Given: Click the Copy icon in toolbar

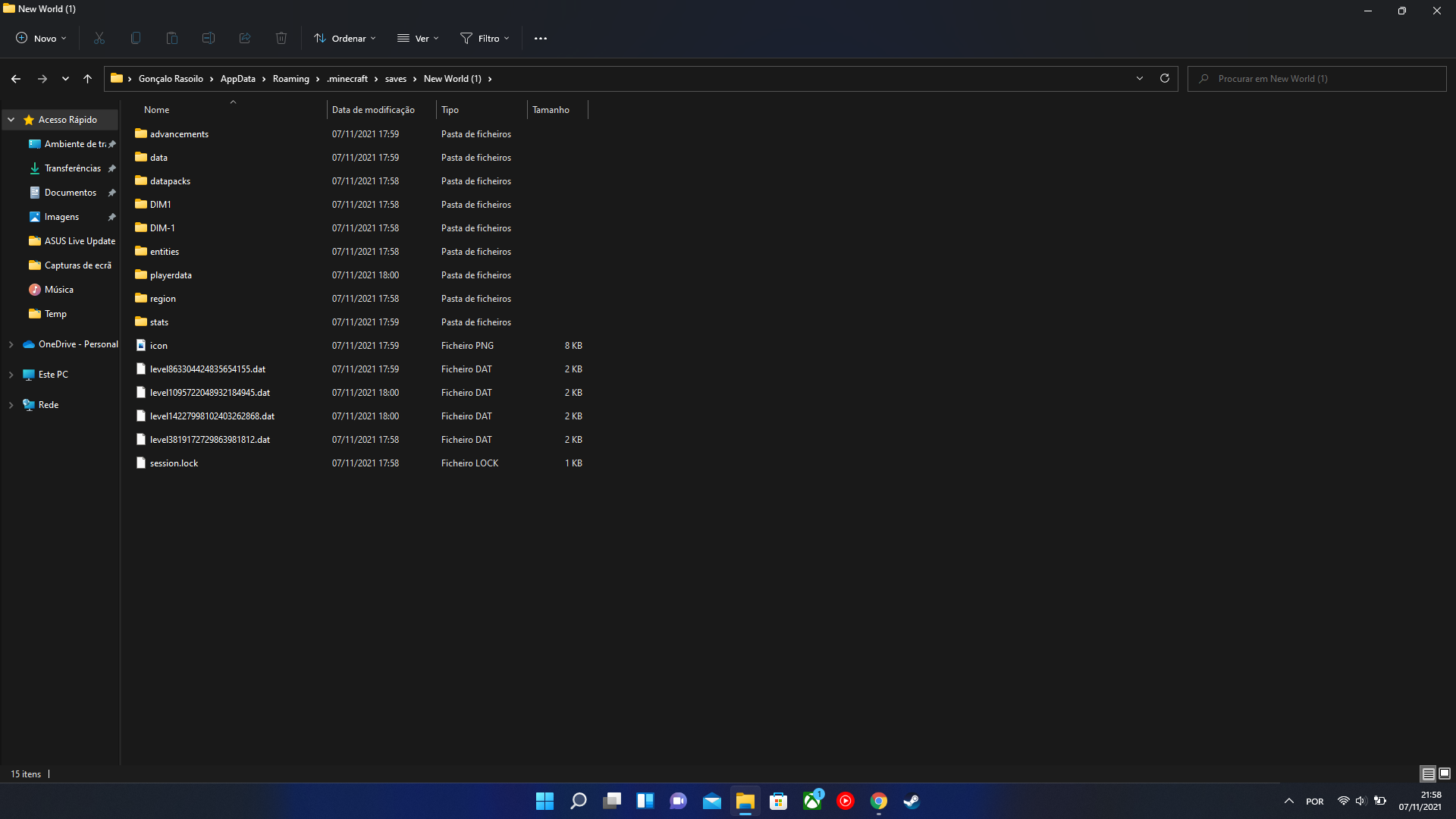Looking at the screenshot, I should [136, 38].
